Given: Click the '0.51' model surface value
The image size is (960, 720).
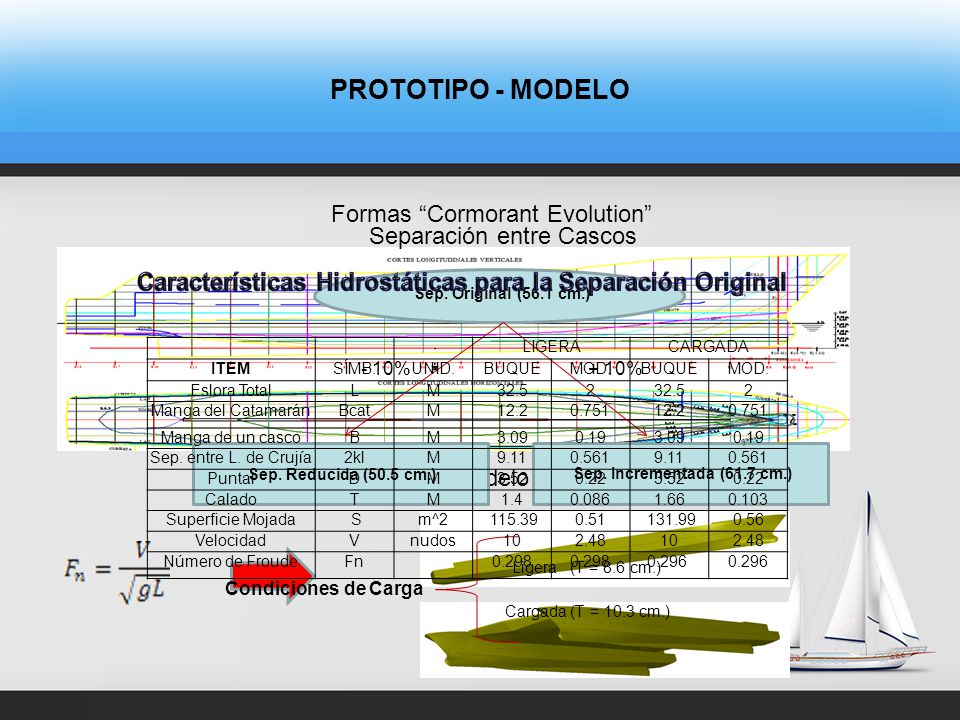Looking at the screenshot, I should click(x=590, y=519).
